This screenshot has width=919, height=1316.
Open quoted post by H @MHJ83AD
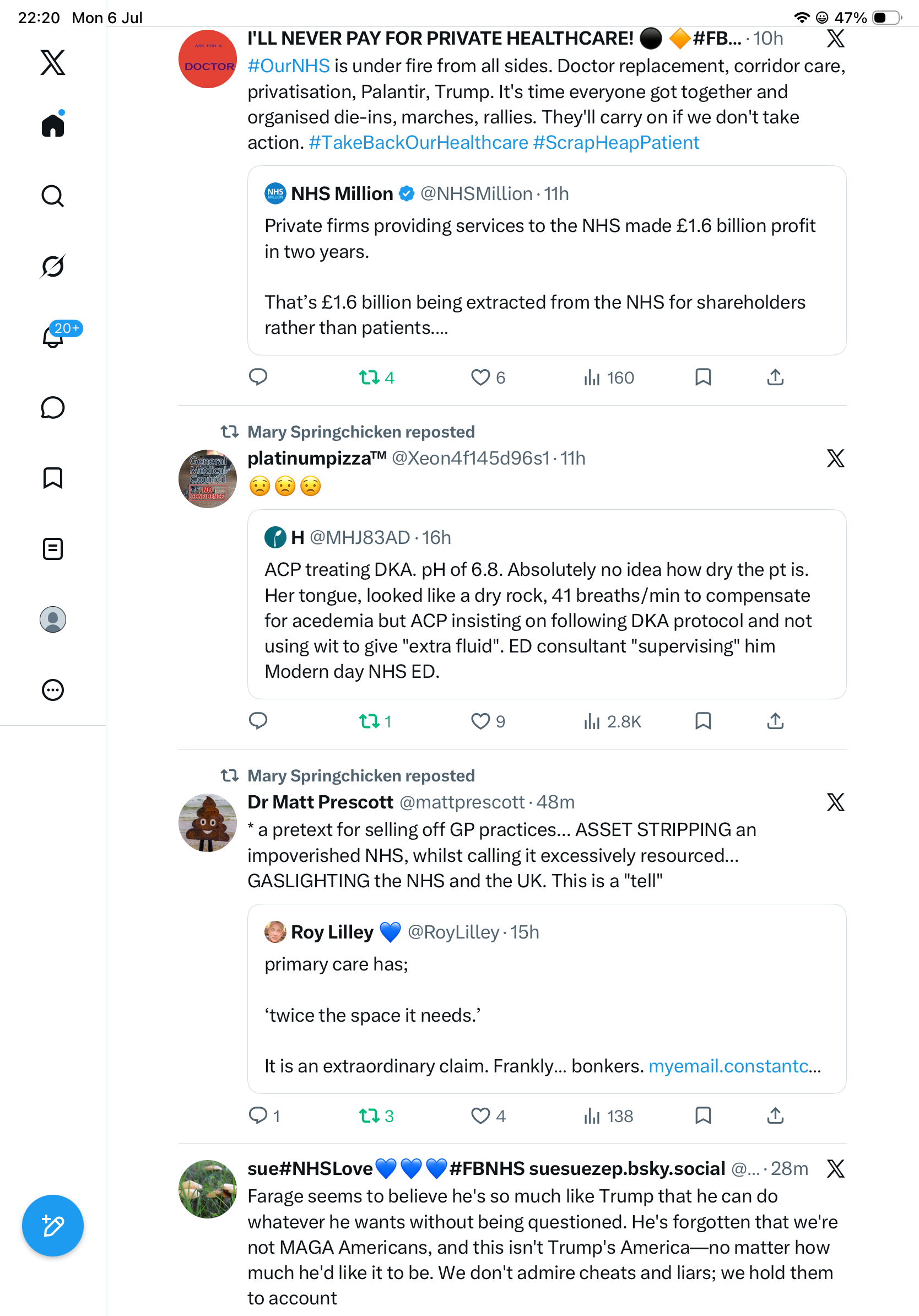click(547, 604)
